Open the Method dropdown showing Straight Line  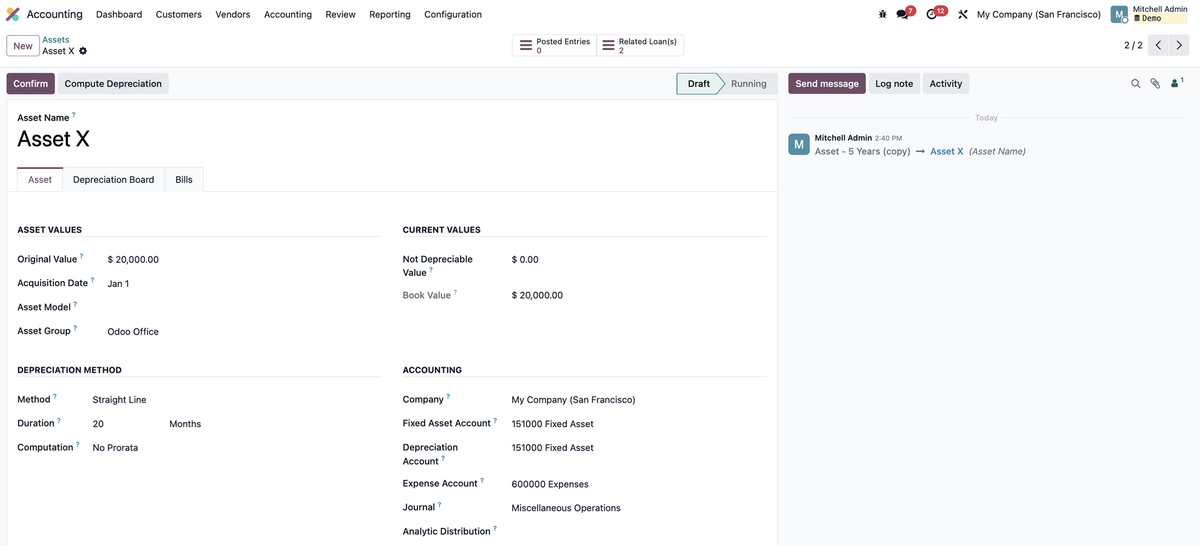236,399
